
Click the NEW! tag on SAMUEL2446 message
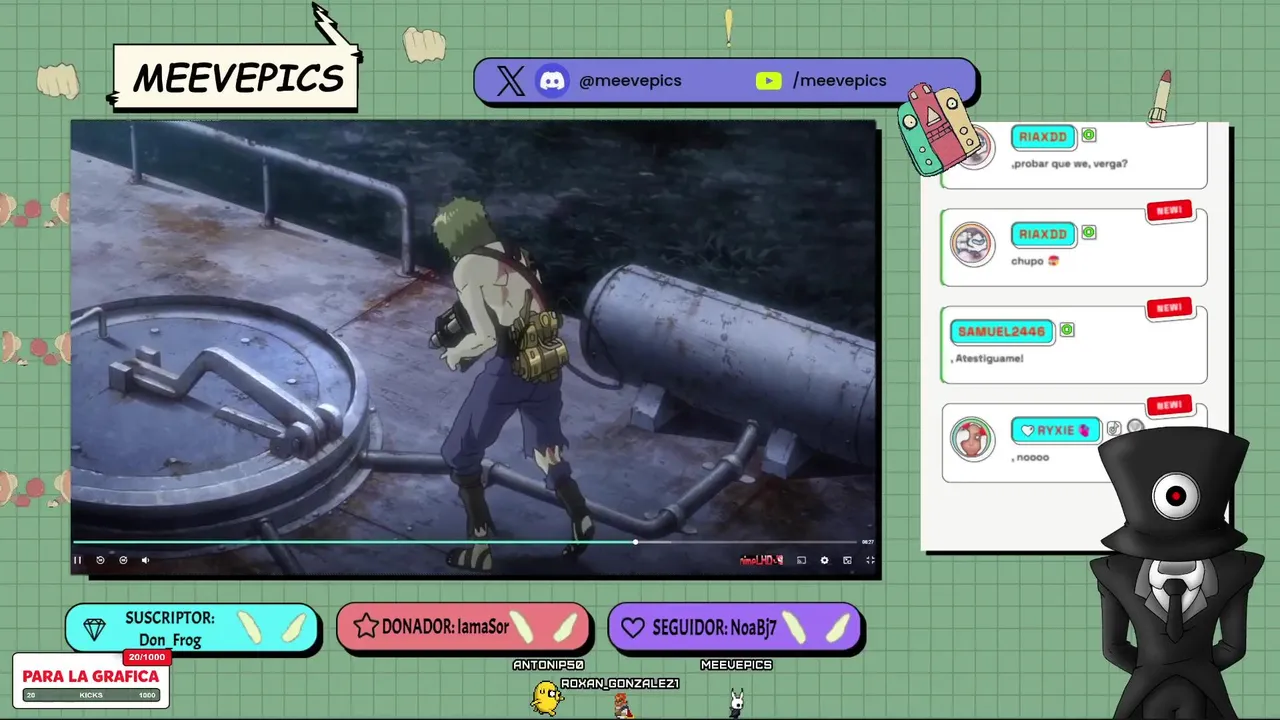[x=1169, y=308]
